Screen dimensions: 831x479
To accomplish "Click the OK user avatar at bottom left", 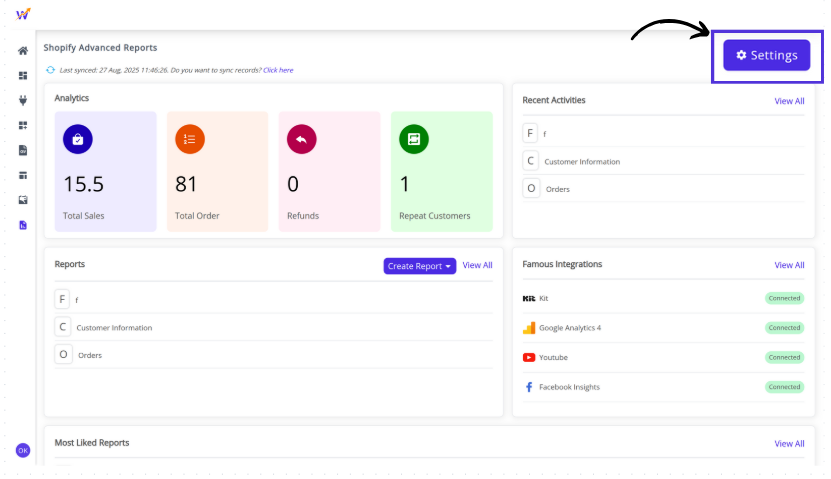I will [x=23, y=450].
